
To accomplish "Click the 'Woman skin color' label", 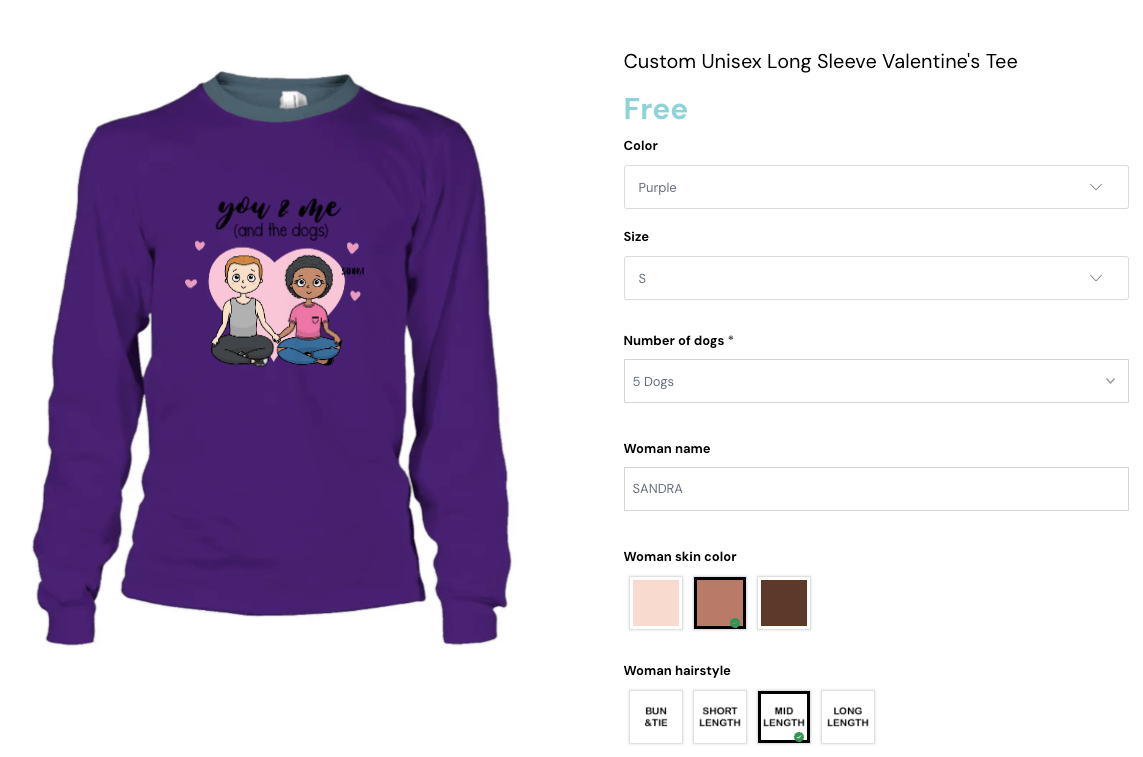I will 680,557.
